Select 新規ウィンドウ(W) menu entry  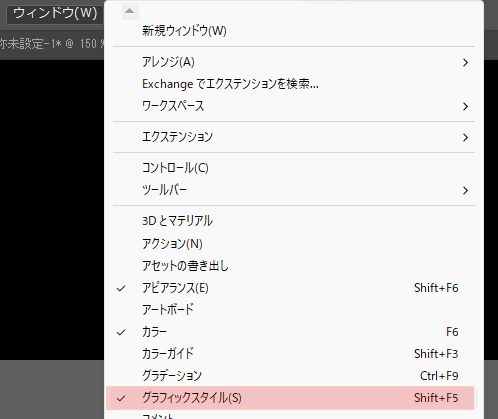point(294,31)
